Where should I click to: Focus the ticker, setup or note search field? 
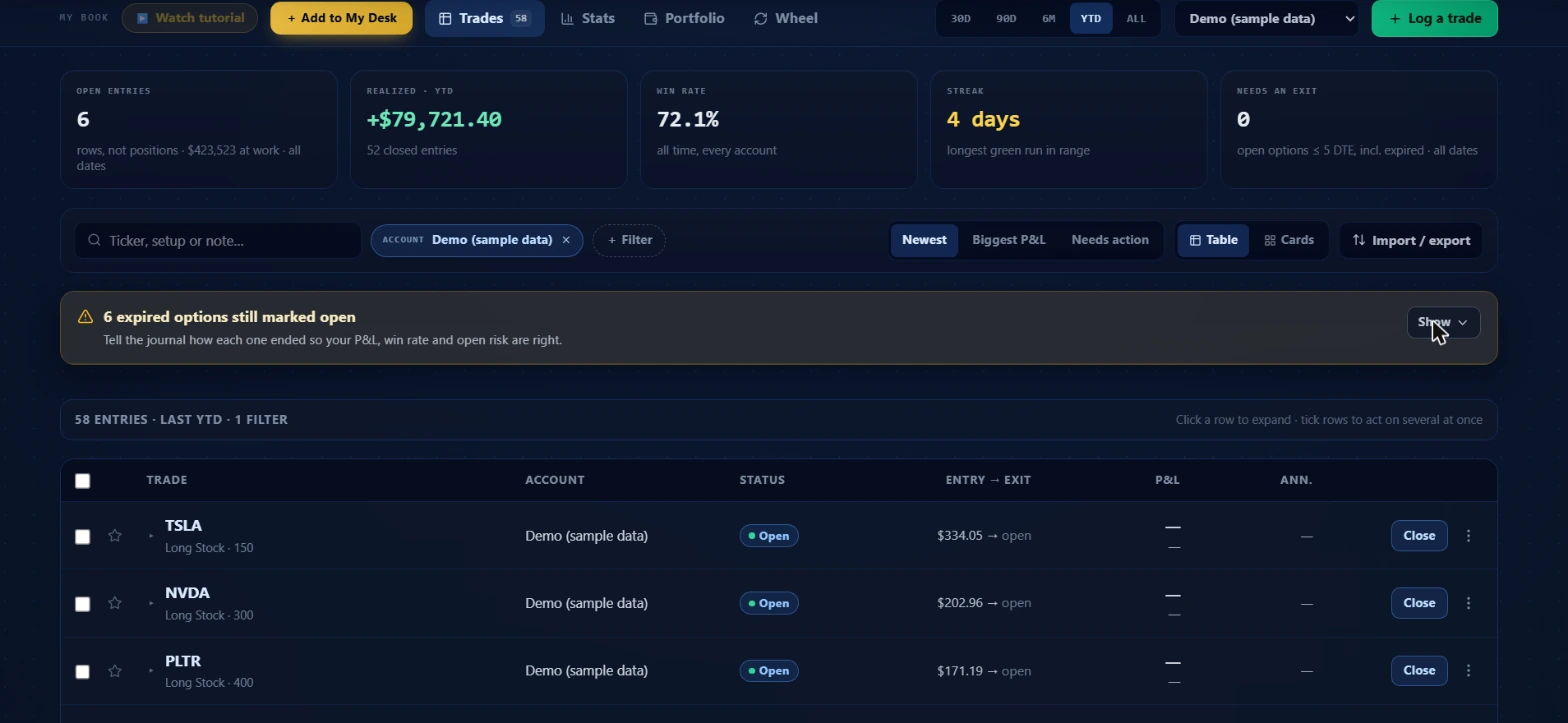(x=218, y=241)
